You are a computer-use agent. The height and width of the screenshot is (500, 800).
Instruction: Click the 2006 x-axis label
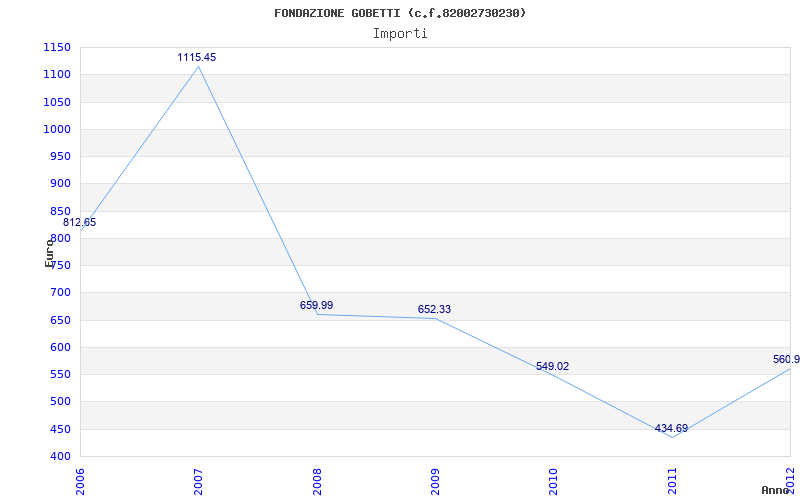point(80,480)
